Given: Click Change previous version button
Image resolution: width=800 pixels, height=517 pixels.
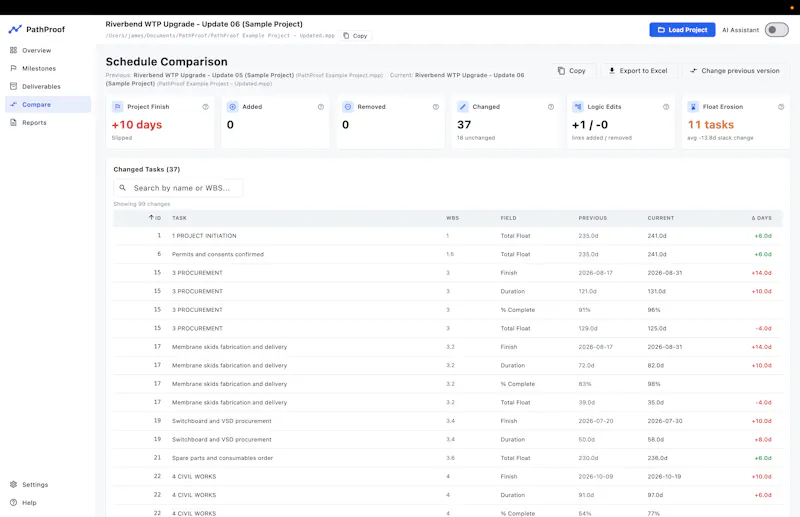Looking at the screenshot, I should tap(734, 71).
